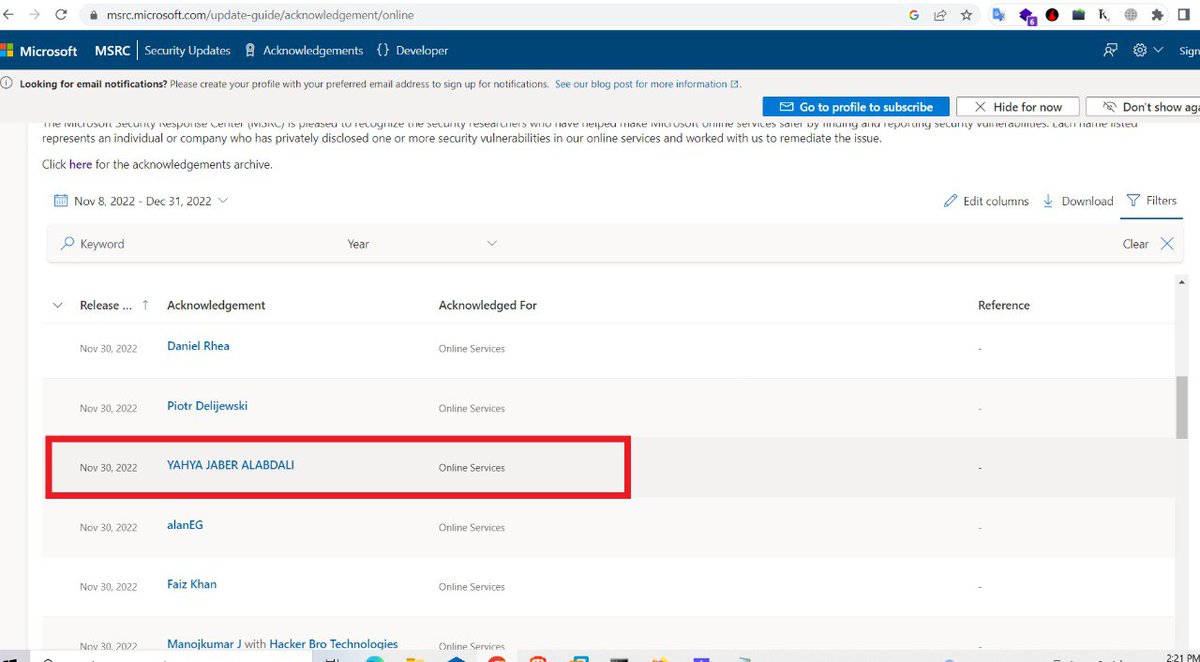Open YAHYA JABER ALABDALI link
This screenshot has width=1200, height=662.
(x=231, y=465)
